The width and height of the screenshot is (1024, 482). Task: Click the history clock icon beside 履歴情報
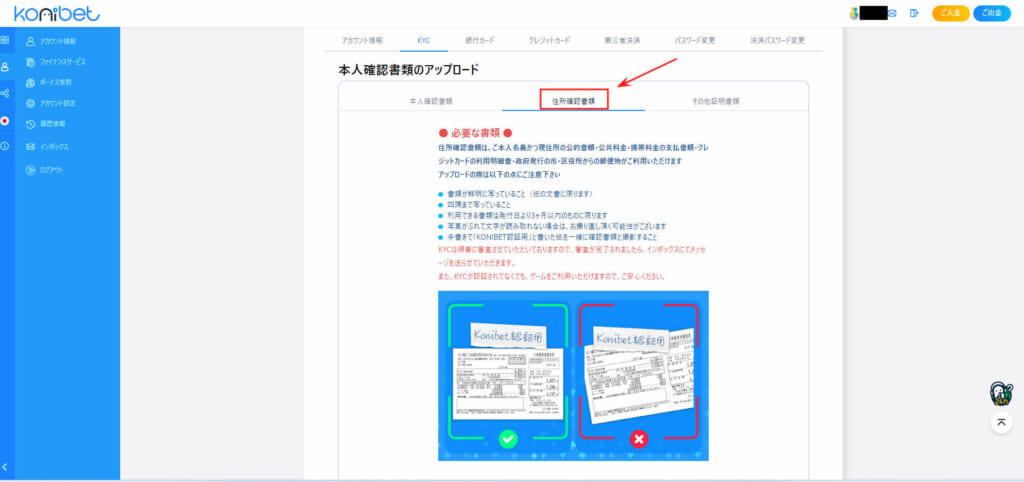point(30,124)
